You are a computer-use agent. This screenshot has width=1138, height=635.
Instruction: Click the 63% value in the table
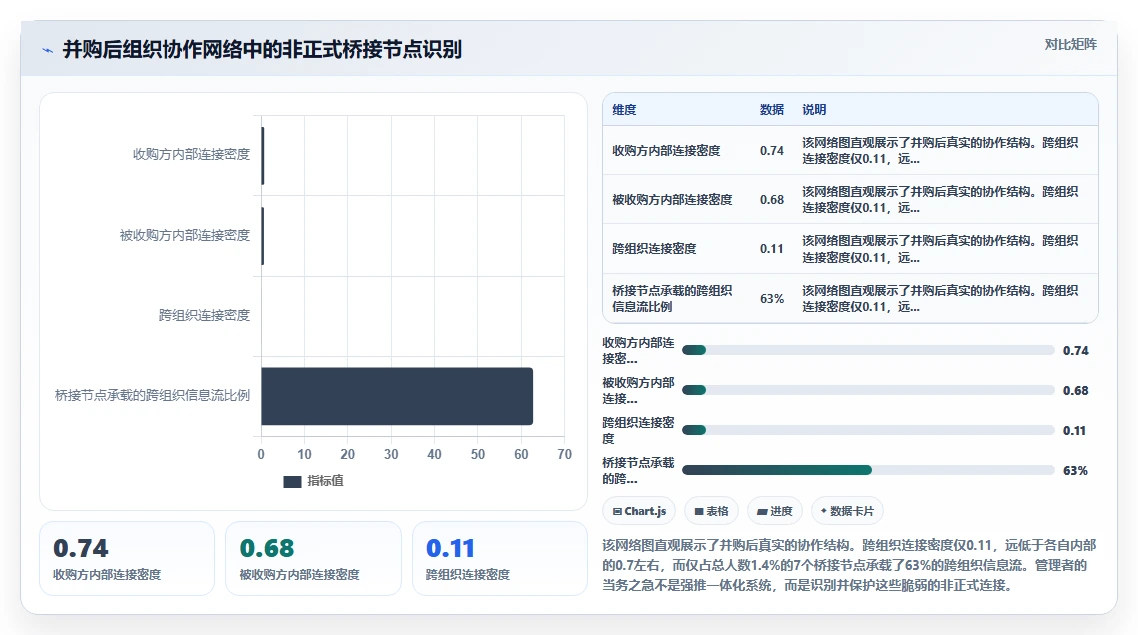[x=771, y=298]
